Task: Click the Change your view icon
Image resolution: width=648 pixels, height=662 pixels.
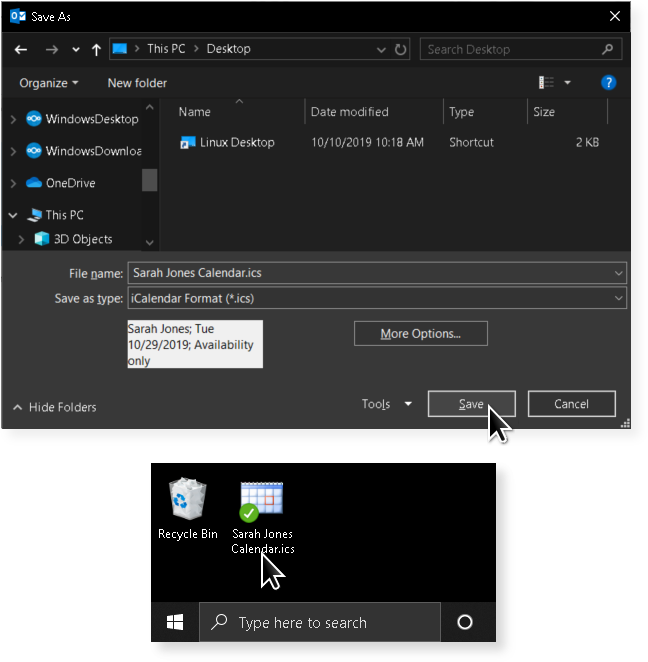Action: click(x=547, y=83)
